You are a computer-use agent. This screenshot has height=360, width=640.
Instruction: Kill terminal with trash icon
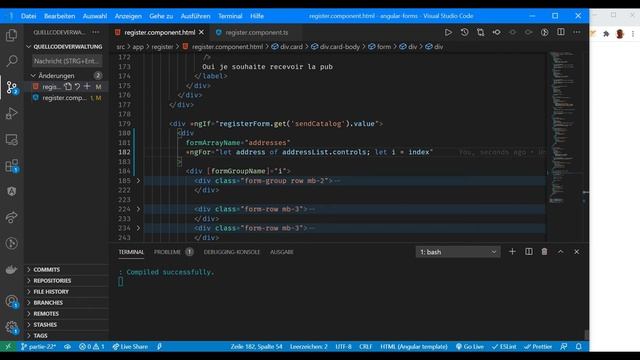[544, 252]
